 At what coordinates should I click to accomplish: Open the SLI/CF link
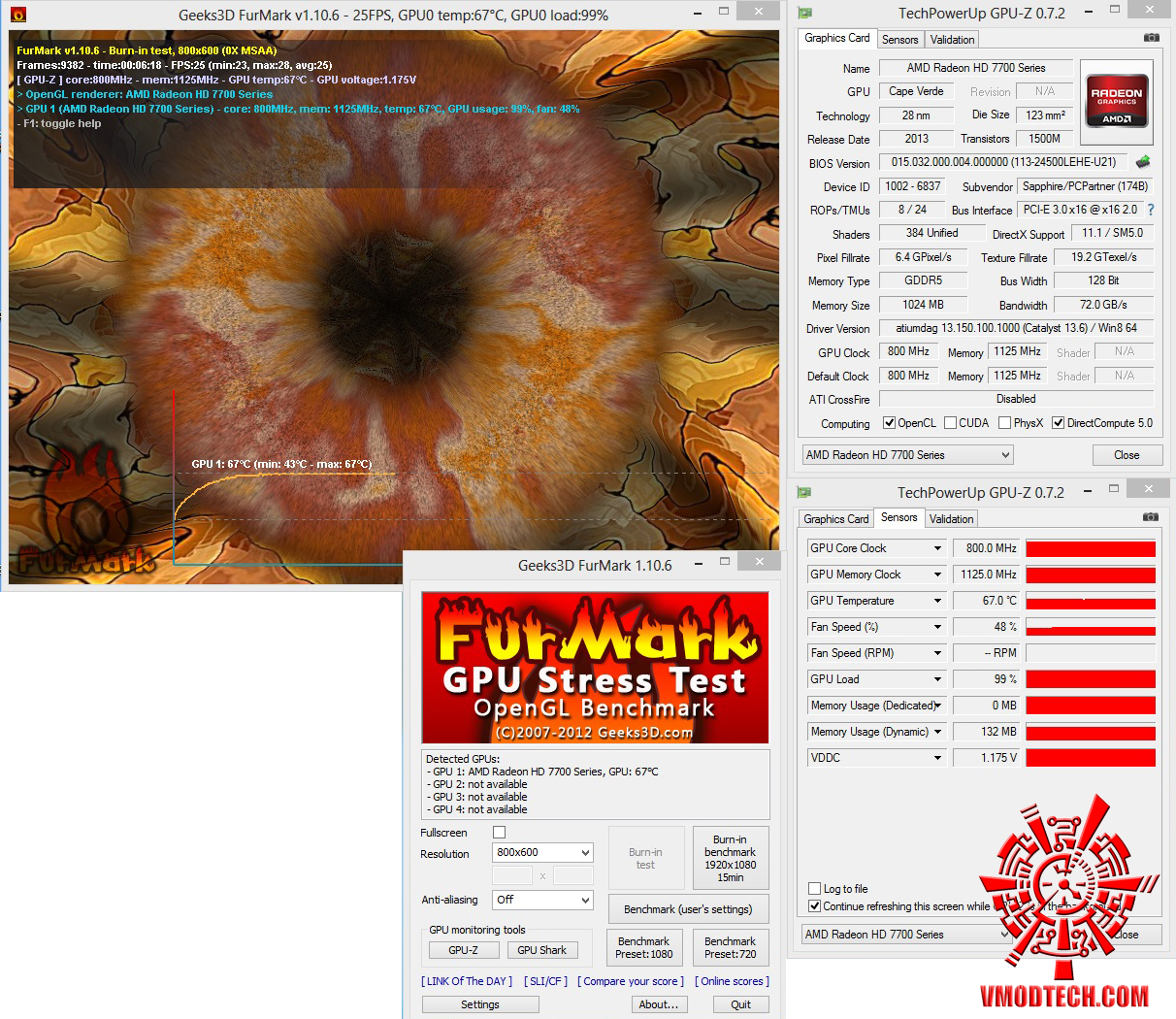tap(545, 981)
